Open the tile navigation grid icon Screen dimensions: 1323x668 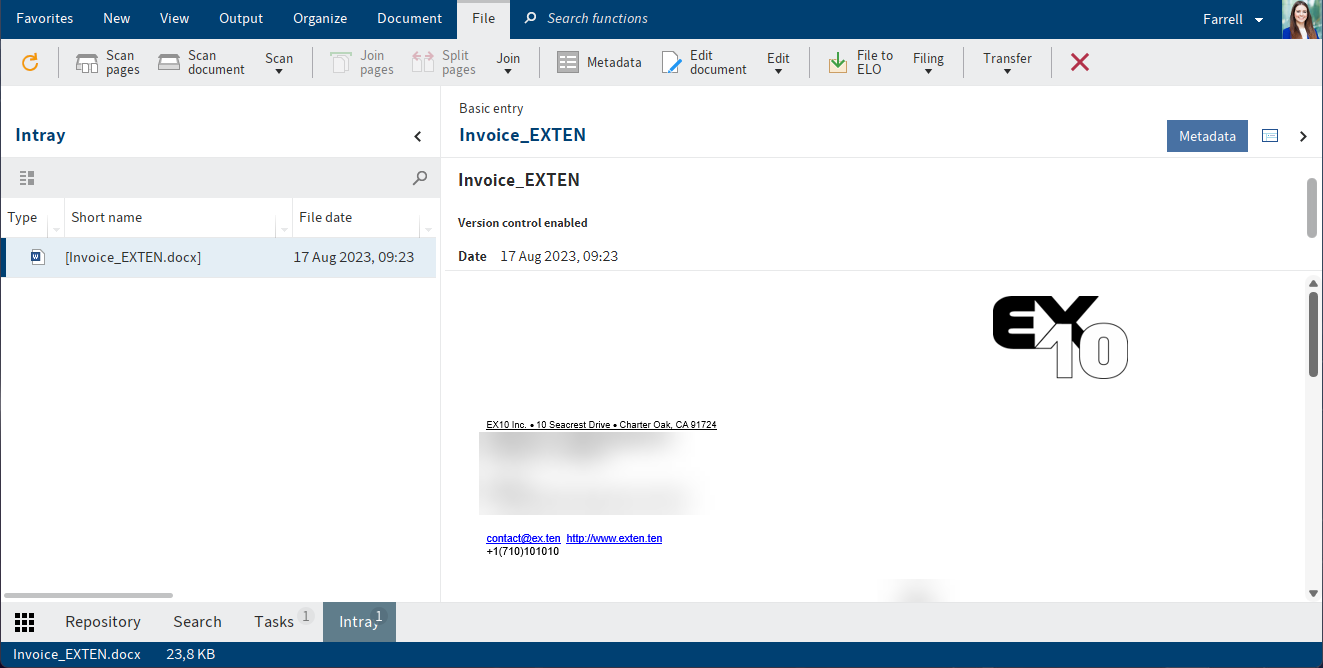tap(25, 622)
